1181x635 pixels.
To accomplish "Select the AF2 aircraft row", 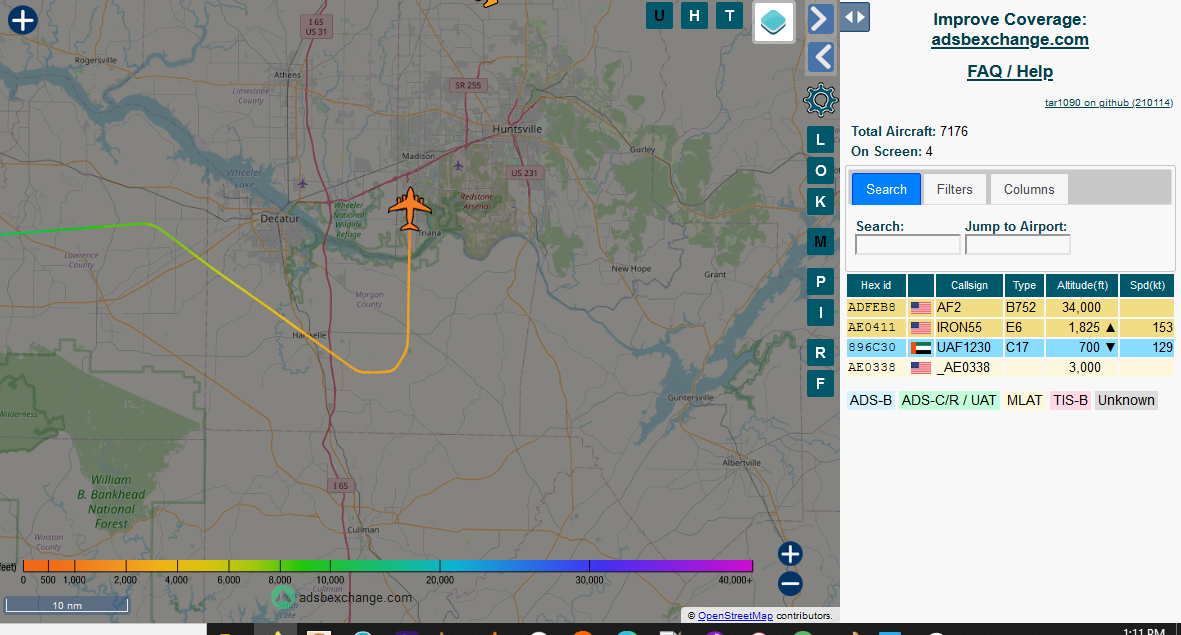I will click(x=1010, y=307).
